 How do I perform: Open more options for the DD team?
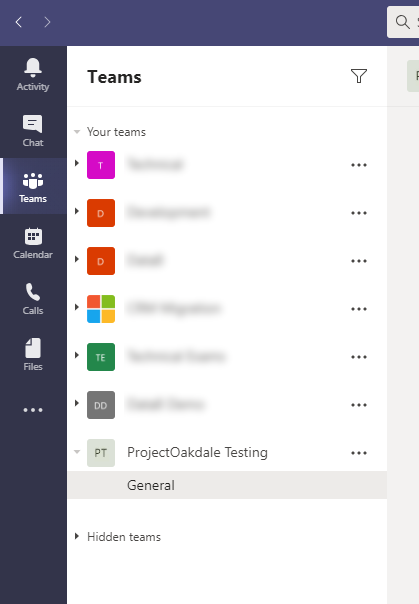tap(359, 405)
